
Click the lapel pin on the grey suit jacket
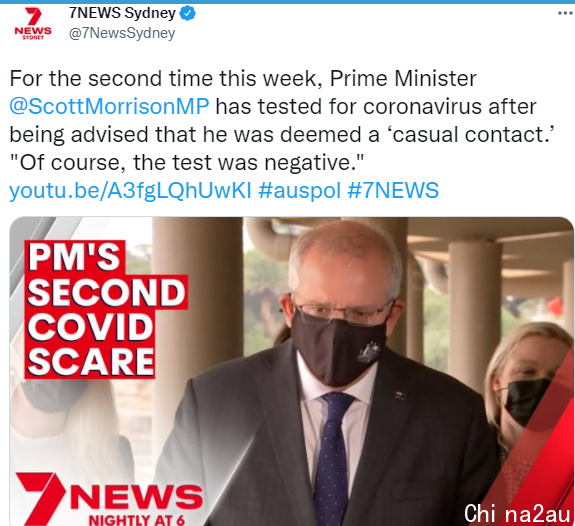(400, 395)
